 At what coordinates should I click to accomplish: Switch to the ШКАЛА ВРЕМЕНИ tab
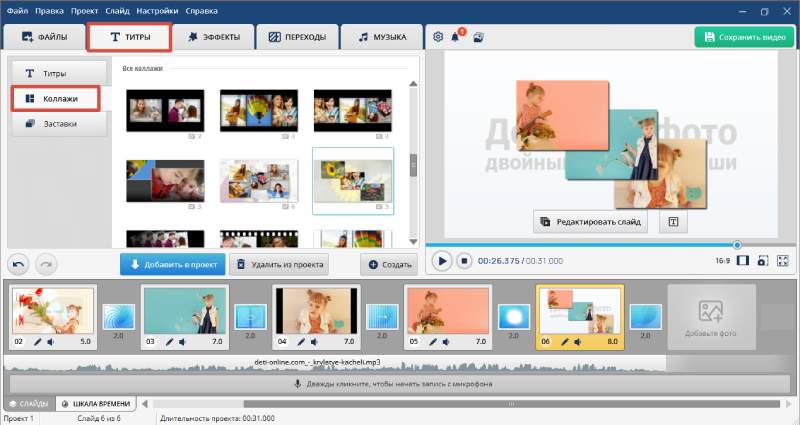tap(96, 404)
